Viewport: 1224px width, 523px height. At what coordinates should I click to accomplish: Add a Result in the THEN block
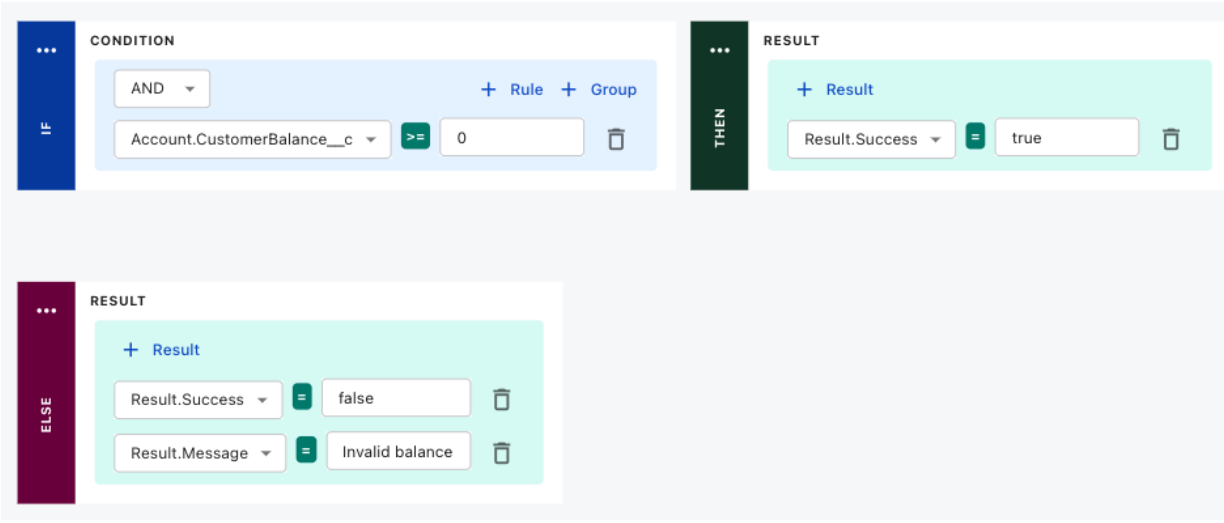click(x=835, y=90)
